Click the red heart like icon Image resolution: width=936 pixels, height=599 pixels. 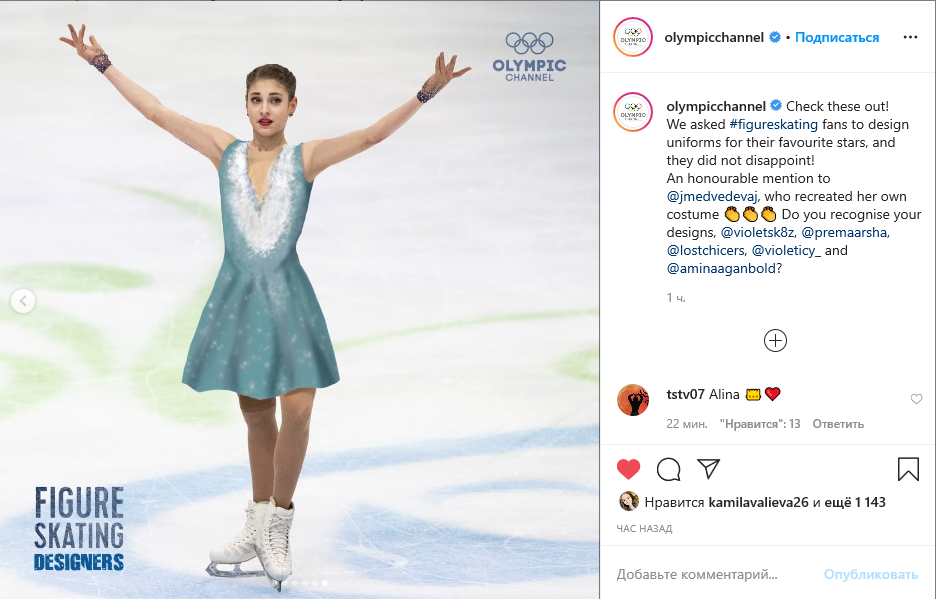[628, 469]
